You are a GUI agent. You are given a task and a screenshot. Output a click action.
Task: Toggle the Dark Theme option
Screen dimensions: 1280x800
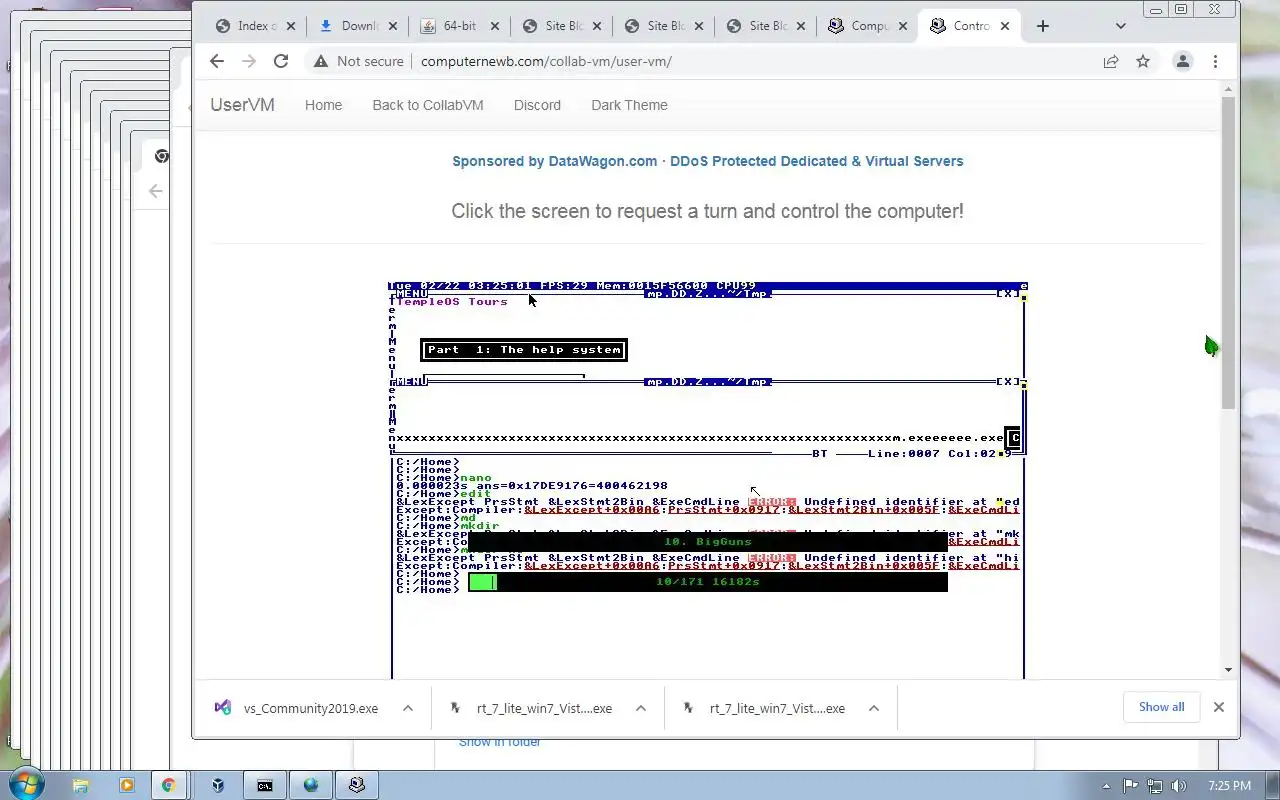pyautogui.click(x=629, y=105)
